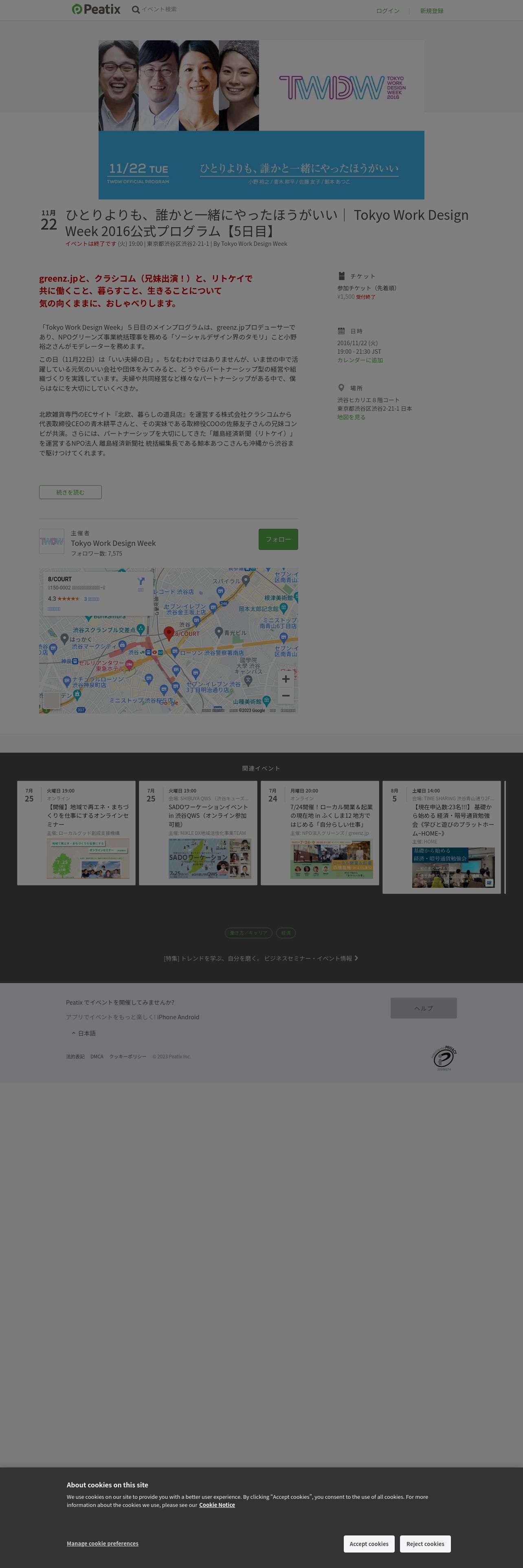The height and width of the screenshot is (1568, 523).
Task: Click the ticket icon beside チケット
Action: [342, 276]
